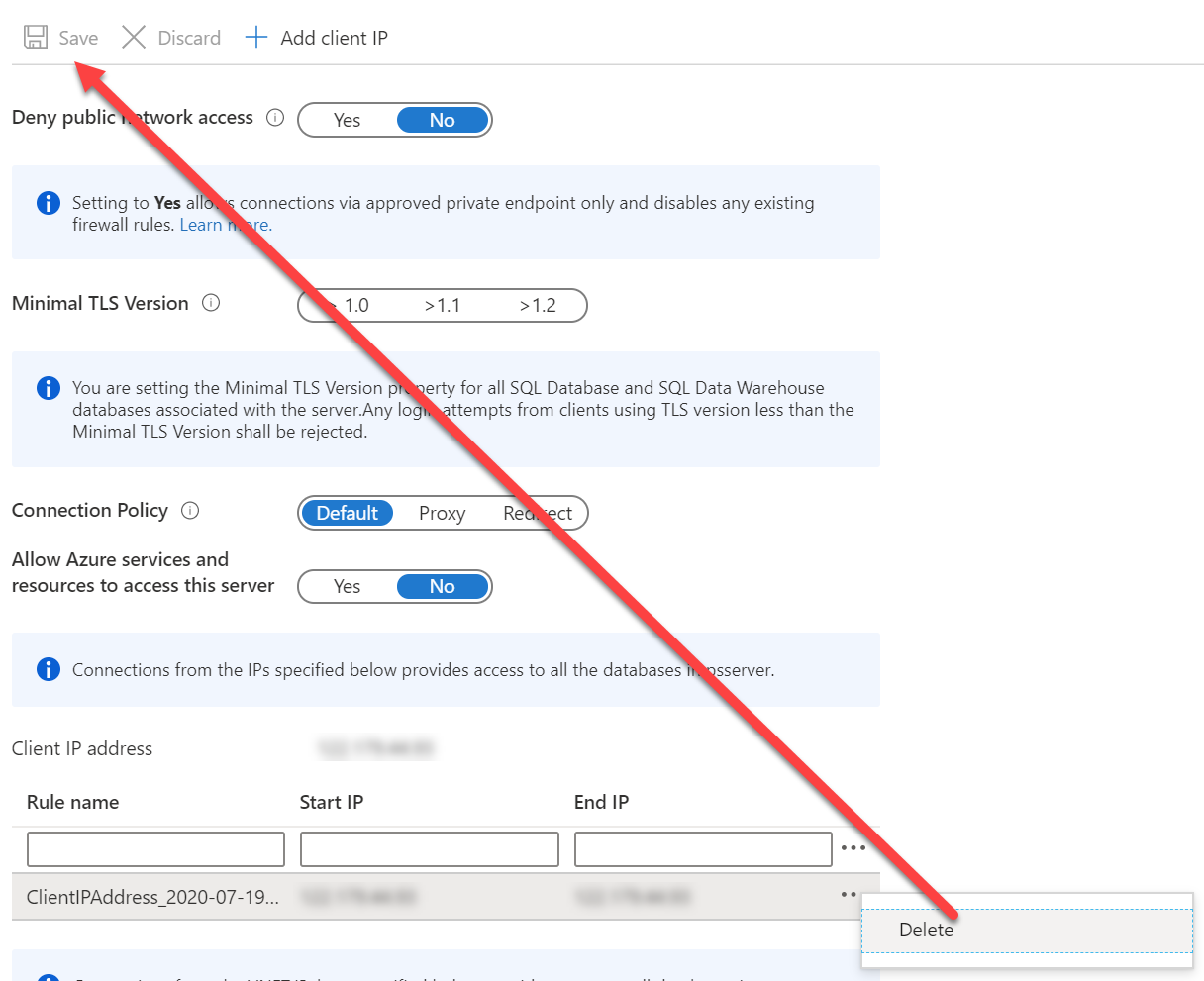Viewport: 1204px width, 981px height.
Task: Choose Default connection policy
Action: point(348,513)
